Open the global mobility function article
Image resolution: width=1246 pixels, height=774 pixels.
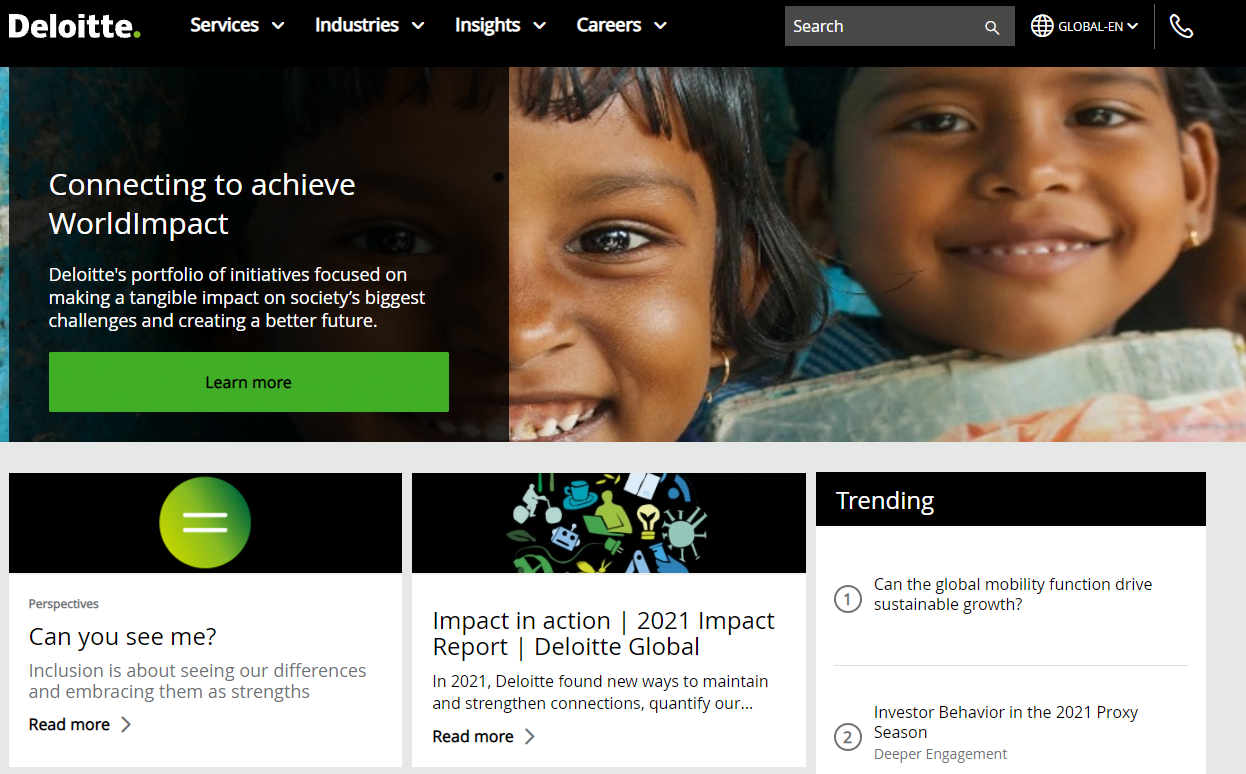click(x=1013, y=594)
